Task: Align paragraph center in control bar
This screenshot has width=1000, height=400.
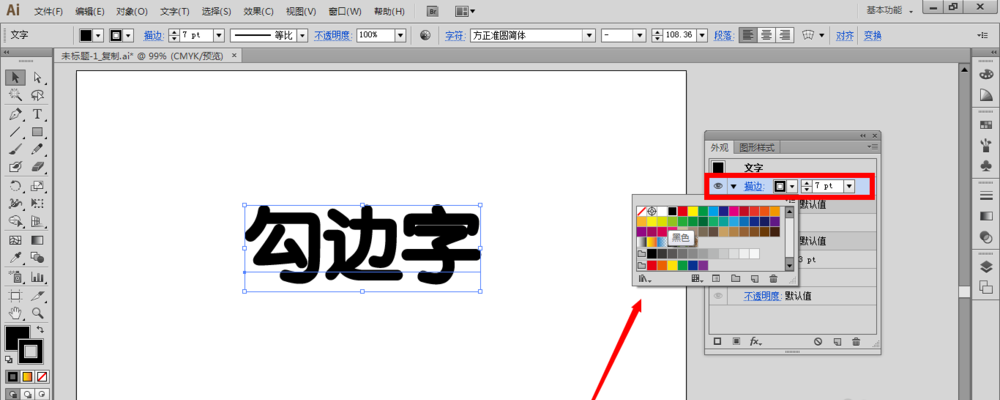Action: coord(766,35)
